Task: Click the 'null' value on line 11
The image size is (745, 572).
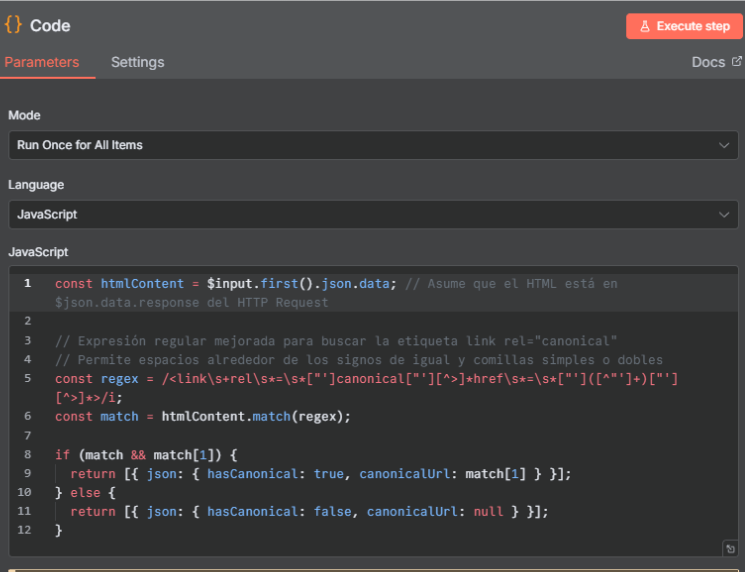Action: click(488, 512)
